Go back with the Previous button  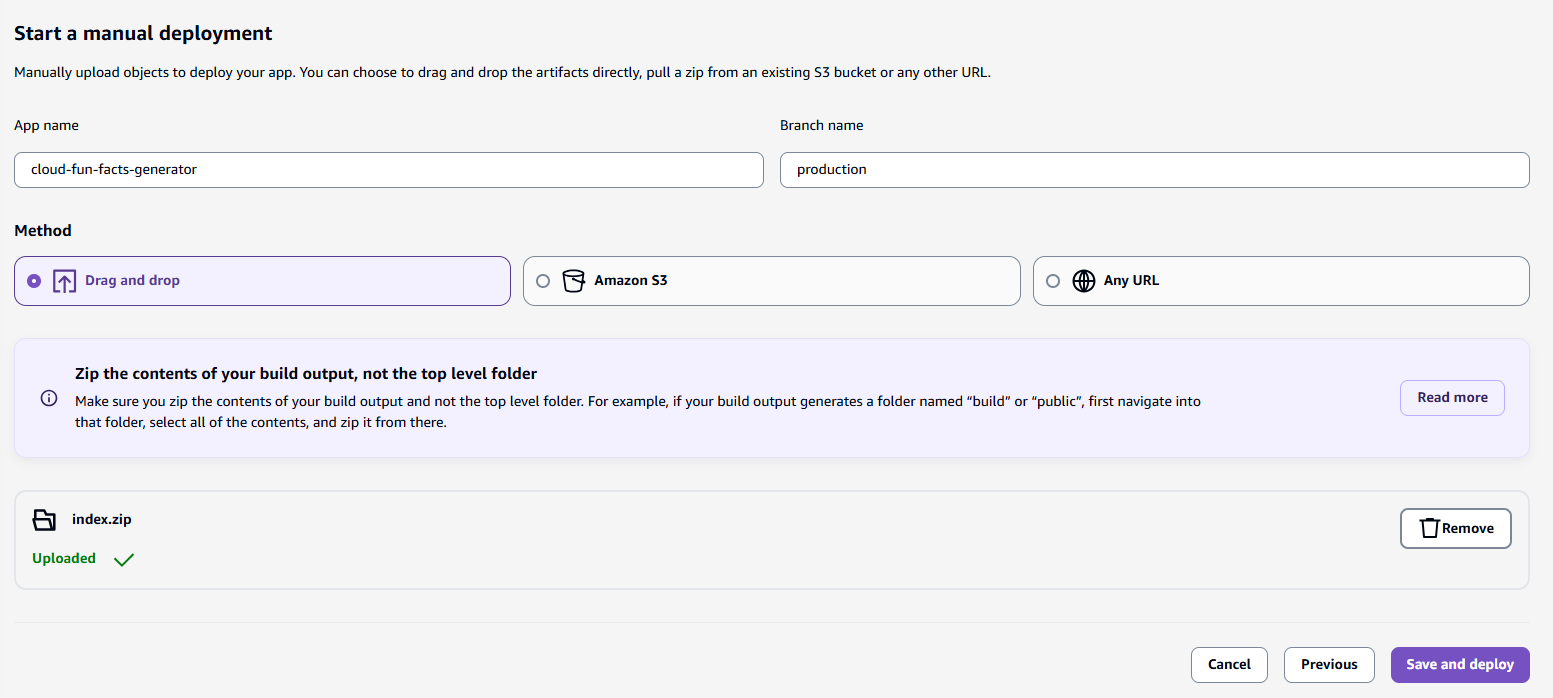tap(1329, 664)
